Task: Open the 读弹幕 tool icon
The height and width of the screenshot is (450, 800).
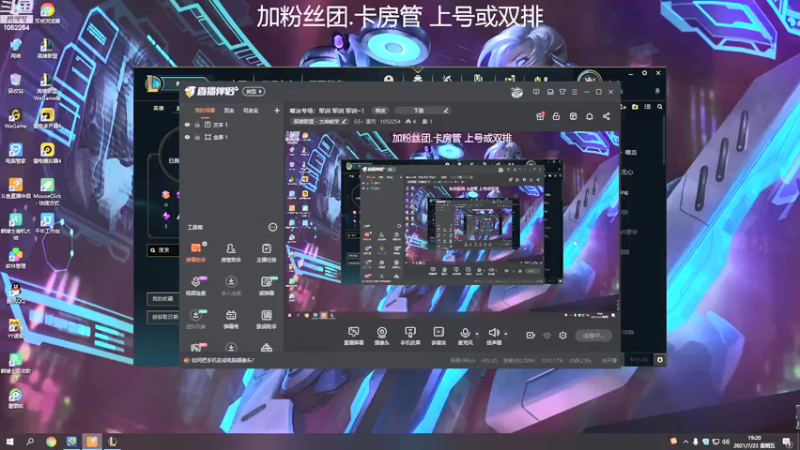Action: [266, 285]
